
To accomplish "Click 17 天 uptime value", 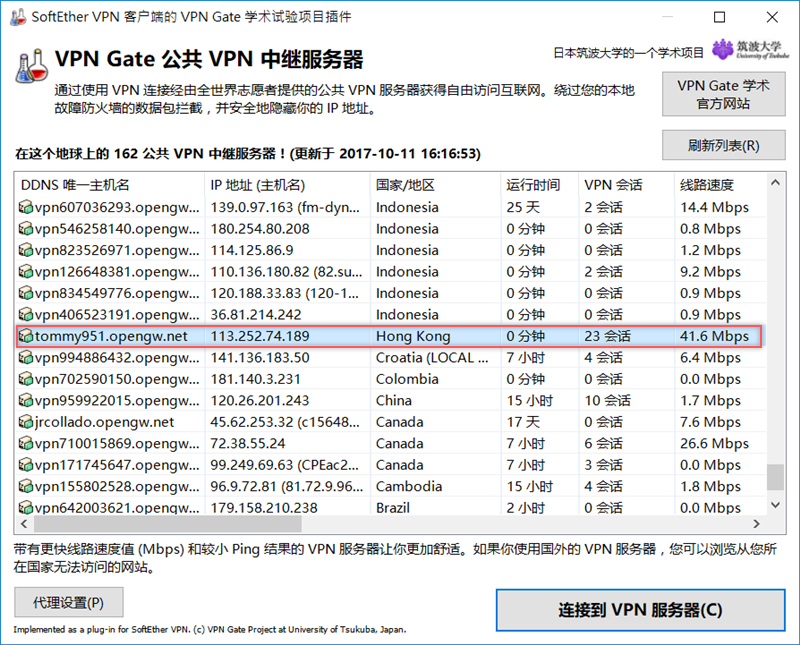I will [523, 422].
